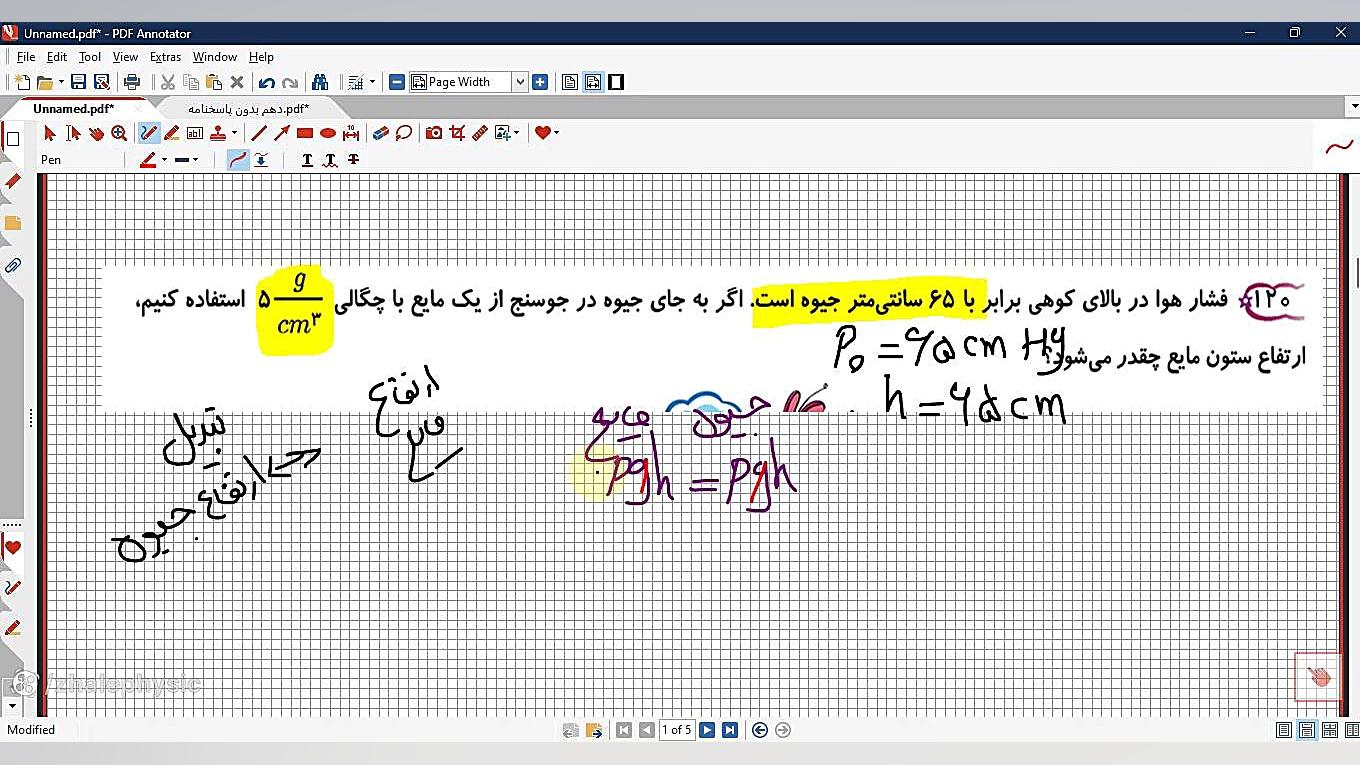Select the Eraser tool
Image resolution: width=1360 pixels, height=765 pixels.
[381, 133]
